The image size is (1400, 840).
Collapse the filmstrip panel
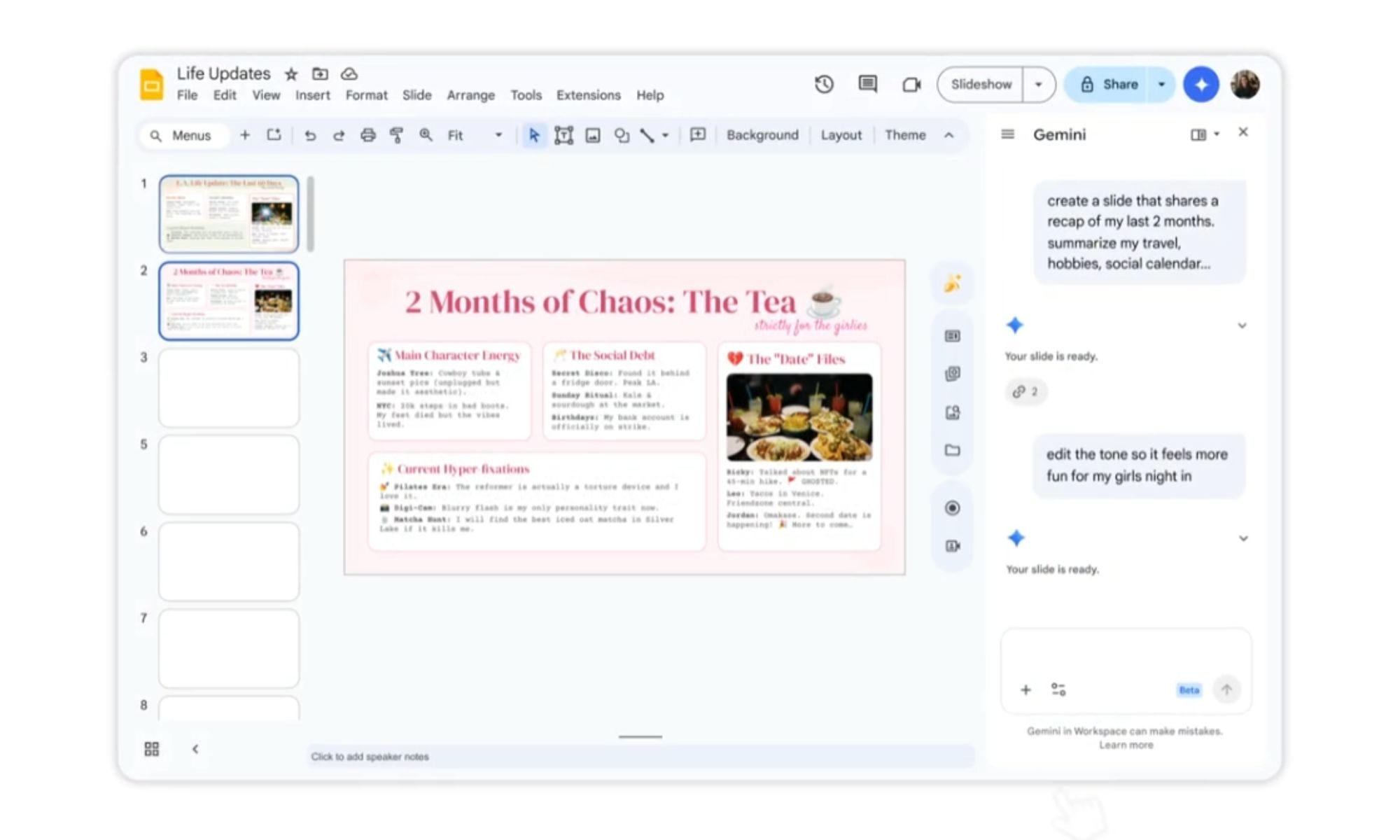(x=195, y=748)
